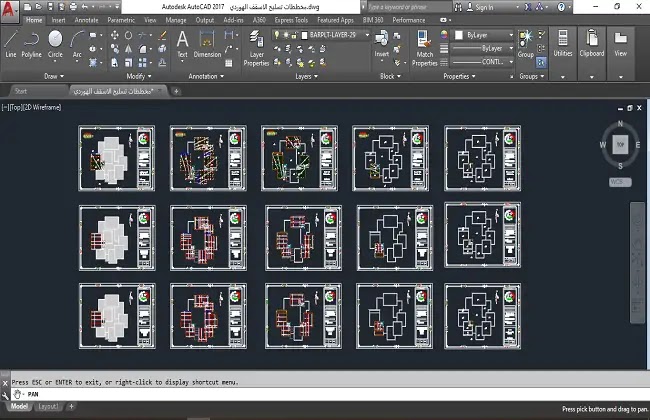Click the new drawing tab plus button
Image resolution: width=650 pixels, height=420 pixels.
tap(176, 91)
